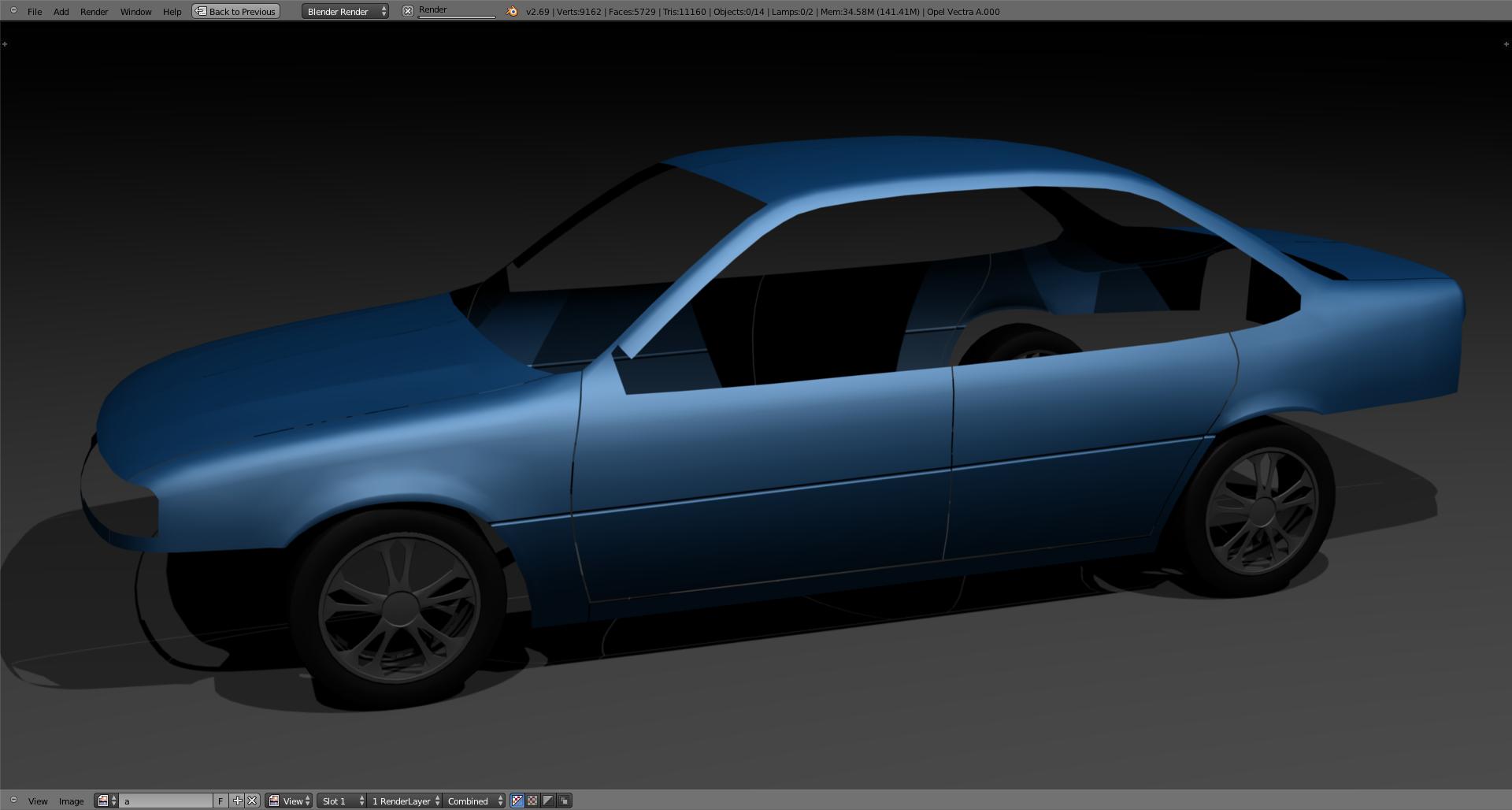Click the add new image plus icon
Viewport: 1512px width, 810px height.
point(237,801)
